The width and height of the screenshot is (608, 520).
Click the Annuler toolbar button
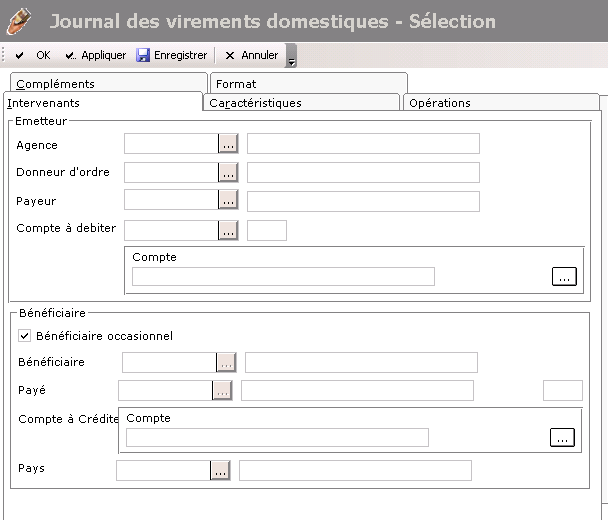[x=251, y=56]
